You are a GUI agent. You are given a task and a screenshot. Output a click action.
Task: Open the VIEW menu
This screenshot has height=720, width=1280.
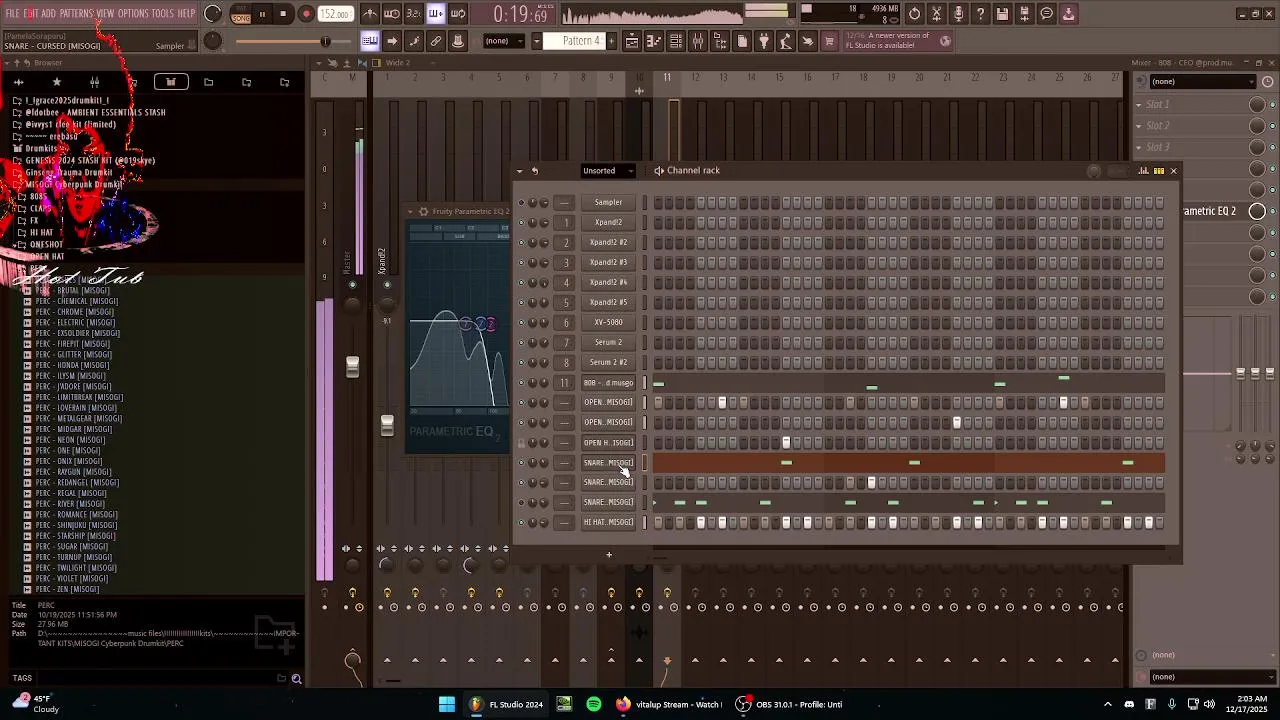pos(105,14)
